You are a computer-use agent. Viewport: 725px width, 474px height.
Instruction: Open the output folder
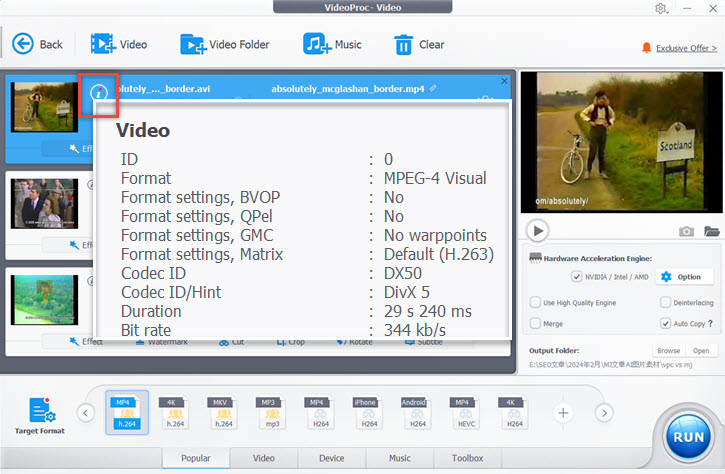tap(701, 351)
